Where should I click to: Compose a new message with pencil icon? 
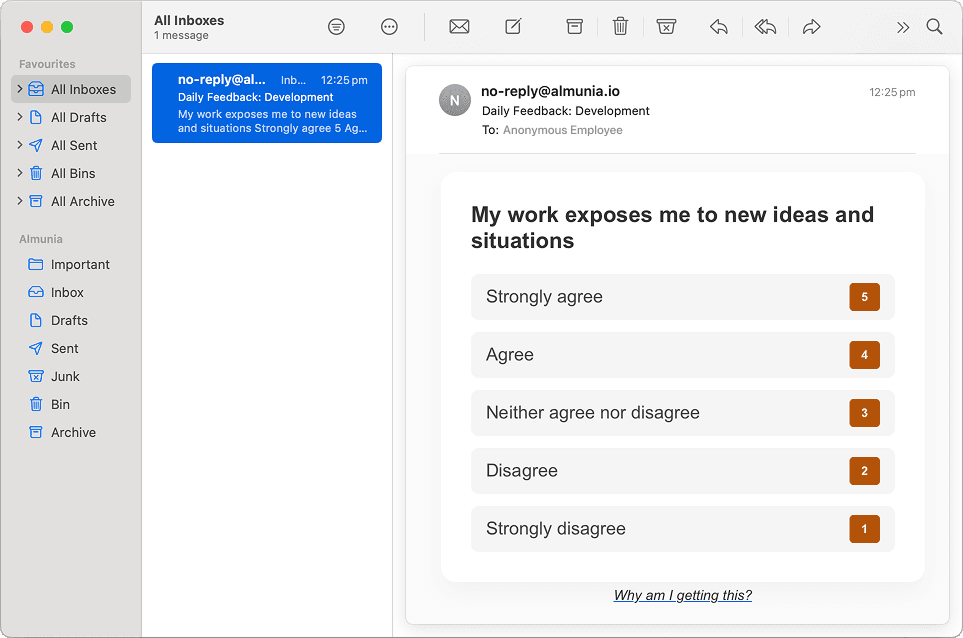coord(513,26)
